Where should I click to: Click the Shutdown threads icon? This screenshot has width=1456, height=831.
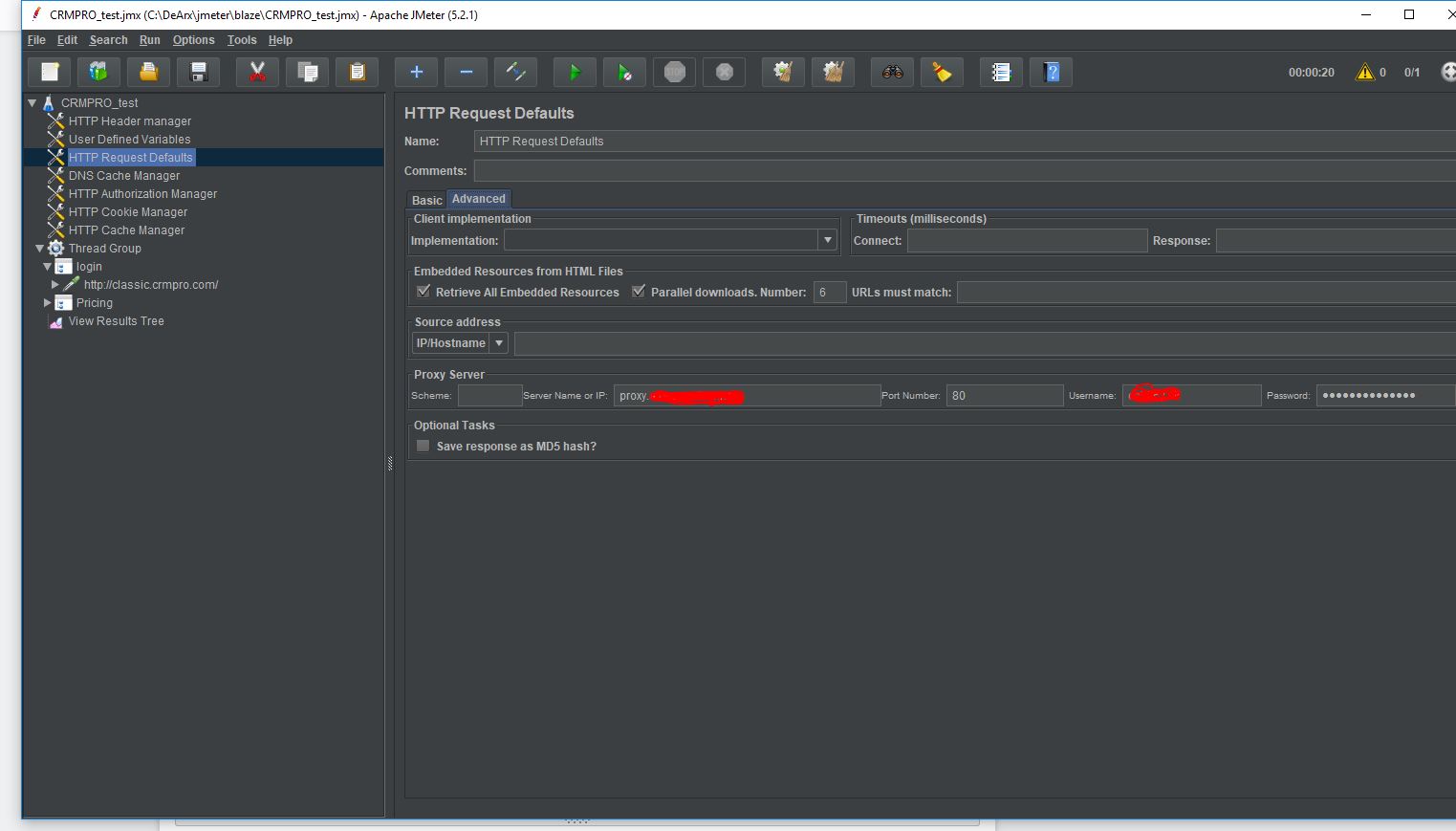(725, 72)
